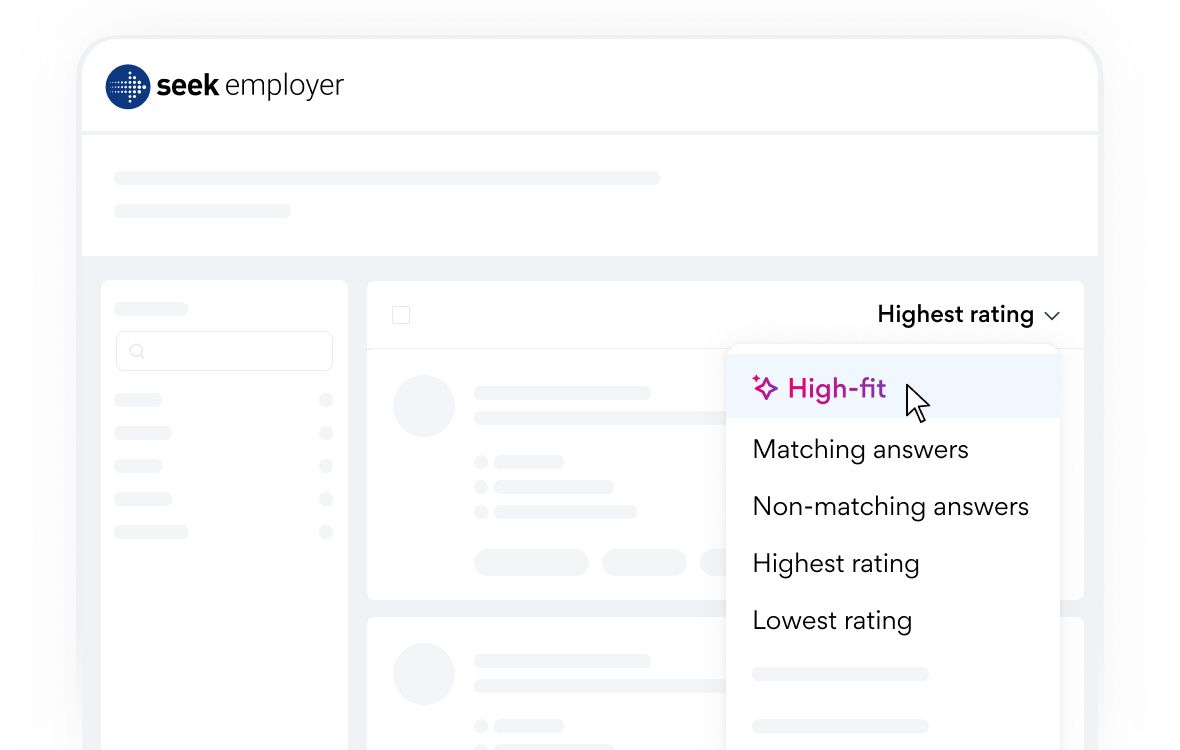The width and height of the screenshot is (1180, 750).
Task: Open the Highest rating sort dropdown
Action: click(x=969, y=314)
